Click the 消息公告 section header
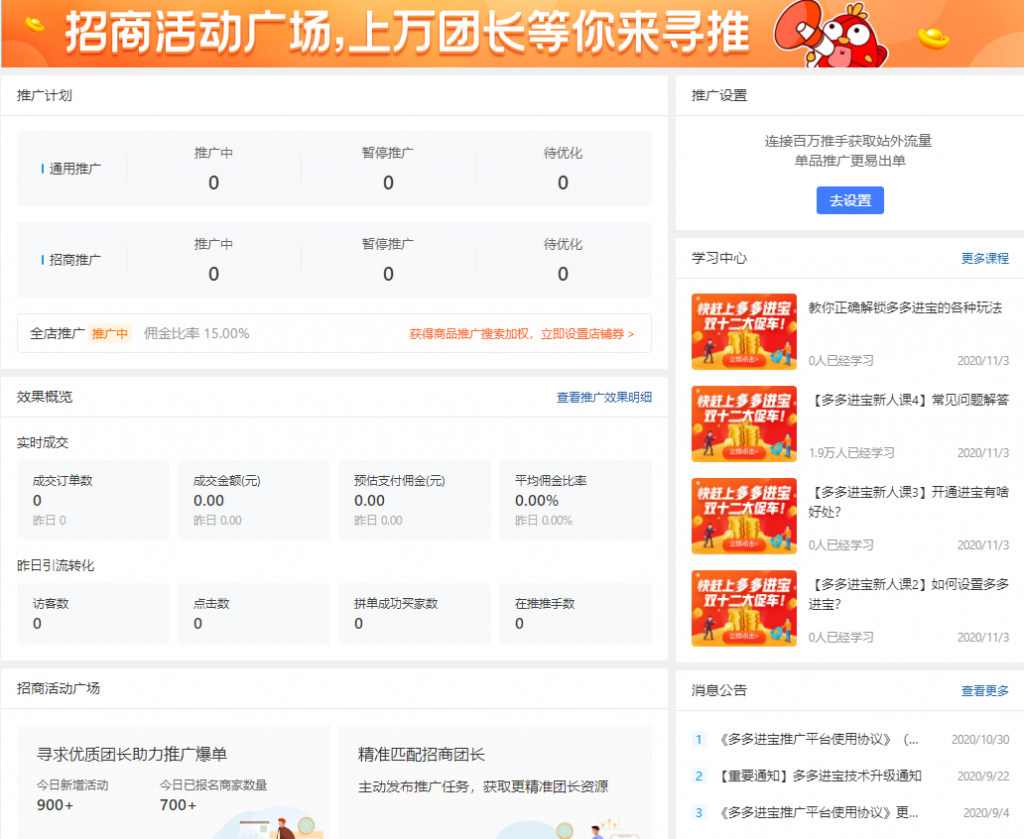The height and width of the screenshot is (839, 1024). coord(719,691)
